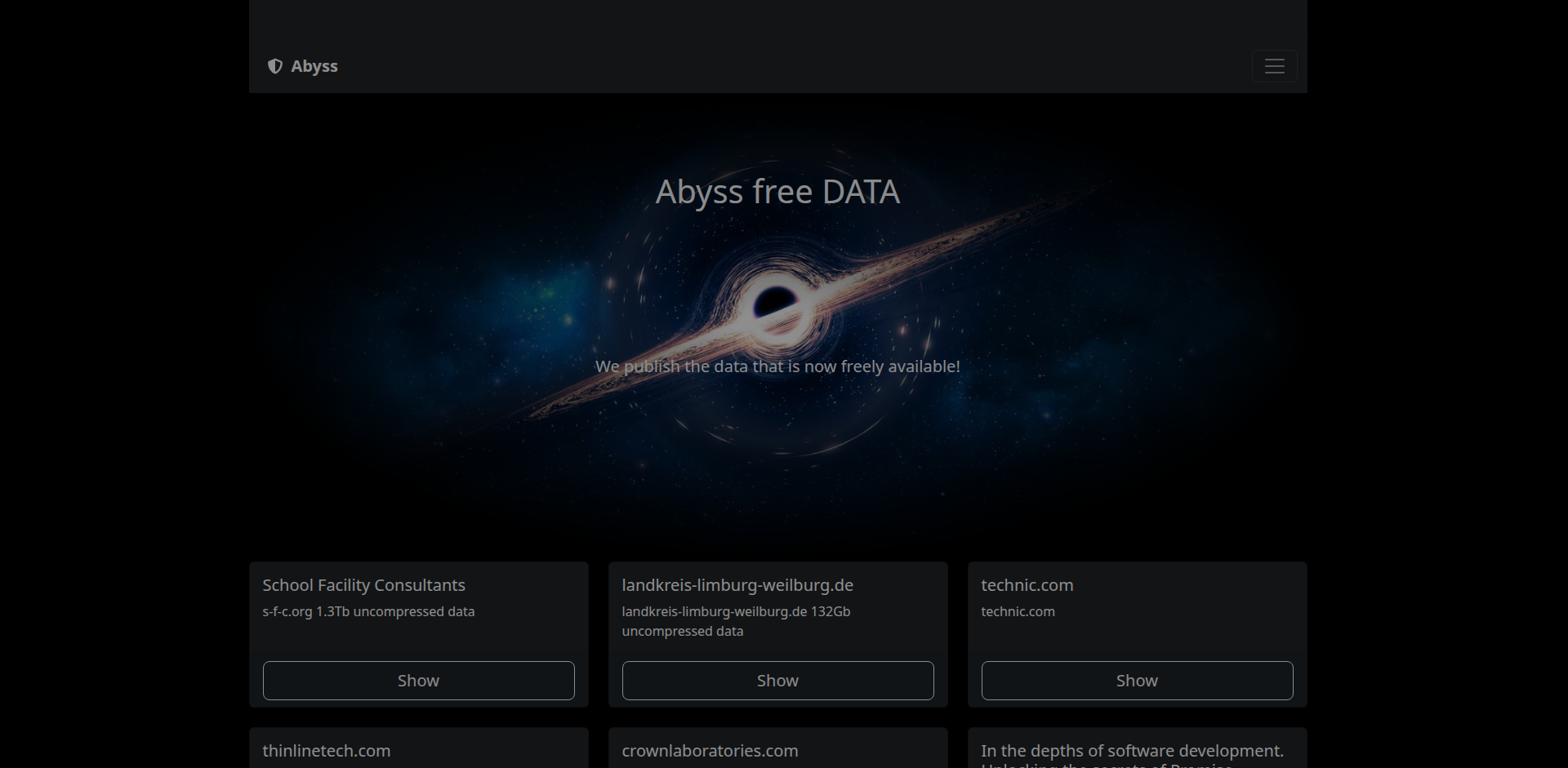Image resolution: width=1568 pixels, height=768 pixels.
Task: Open the Abyss brand home link
Action: 303,66
